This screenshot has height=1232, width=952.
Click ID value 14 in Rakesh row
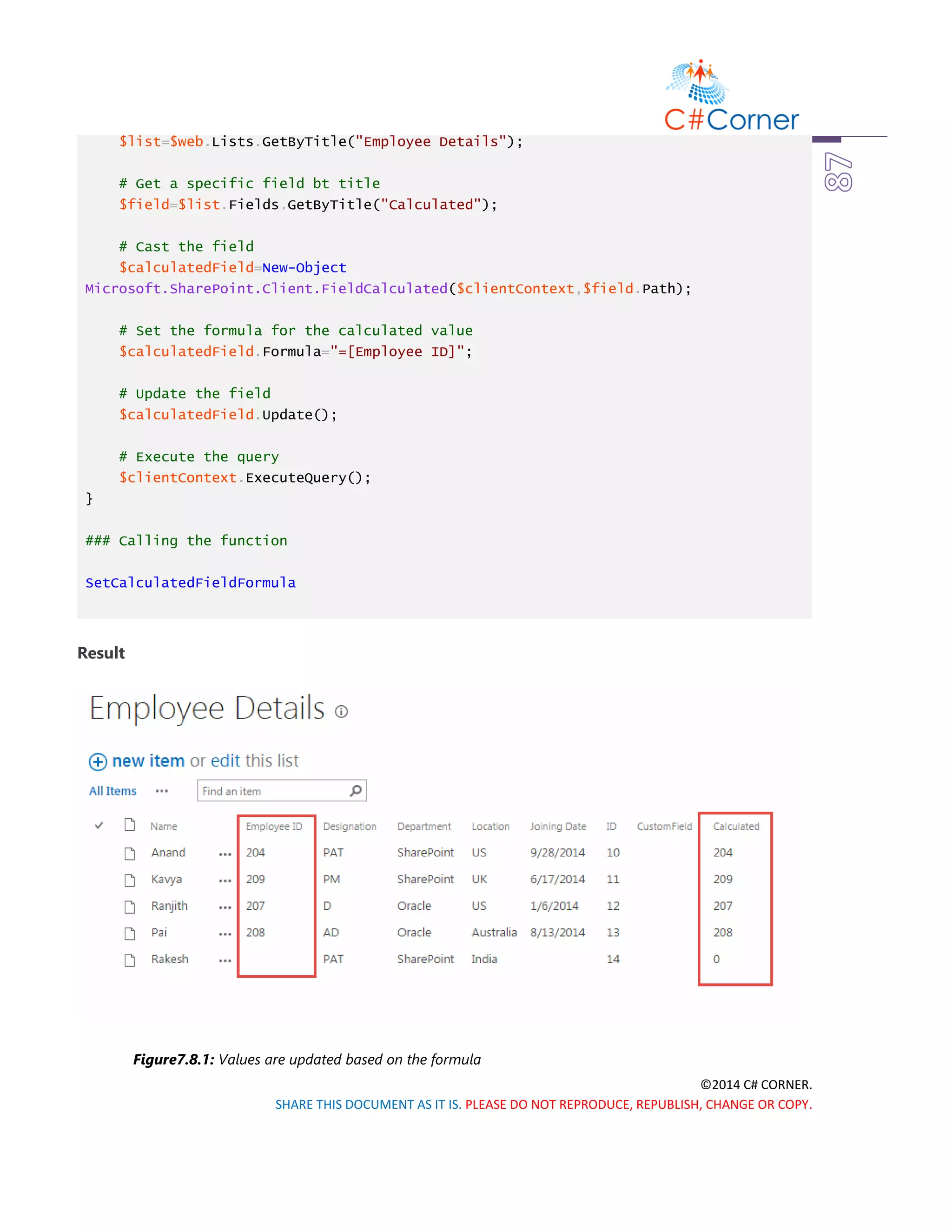tap(613, 959)
